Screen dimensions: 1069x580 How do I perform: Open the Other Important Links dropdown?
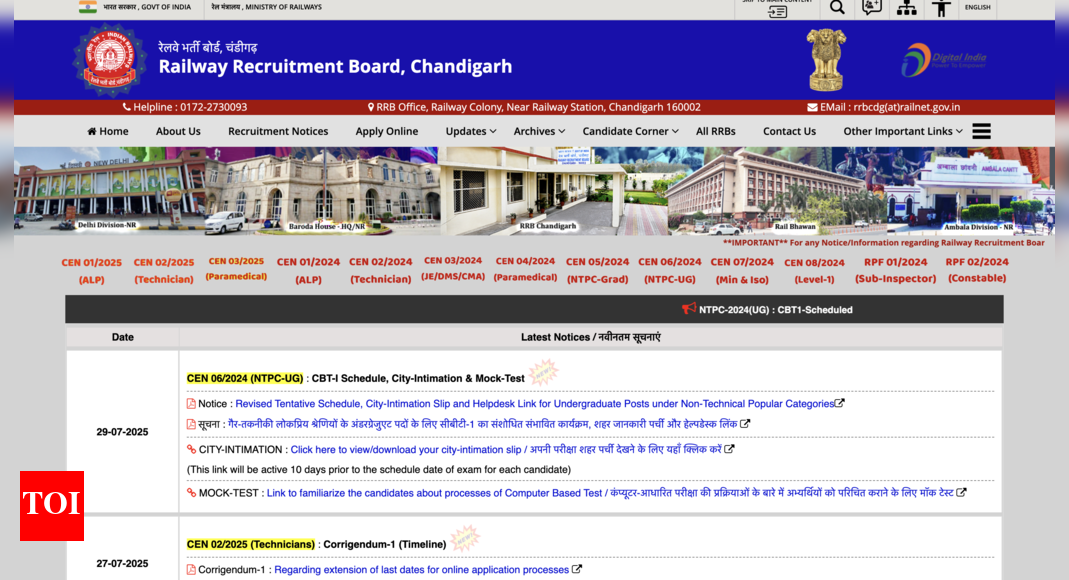click(x=902, y=131)
